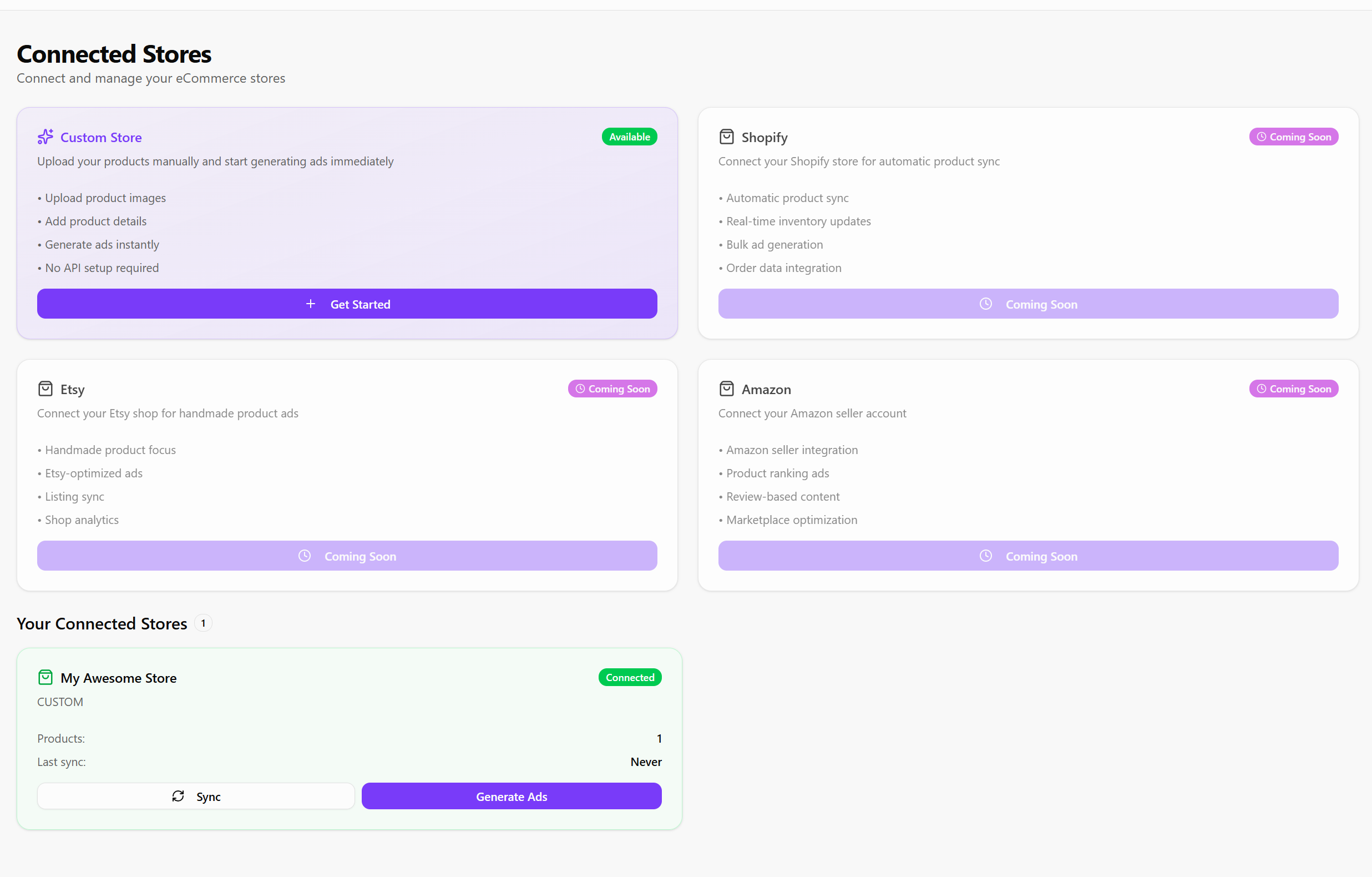The width and height of the screenshot is (1372, 877).
Task: Click the Amazon shopping bag icon
Action: (x=726, y=389)
